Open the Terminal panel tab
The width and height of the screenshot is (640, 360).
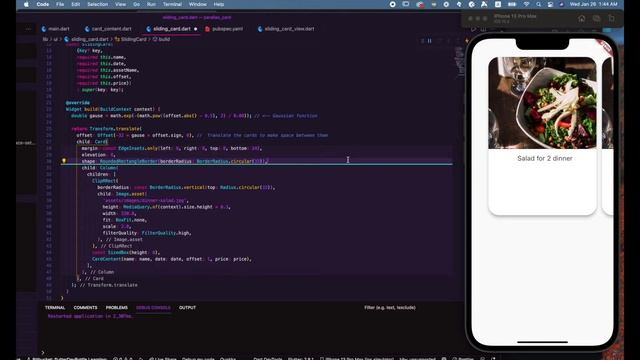pos(55,307)
